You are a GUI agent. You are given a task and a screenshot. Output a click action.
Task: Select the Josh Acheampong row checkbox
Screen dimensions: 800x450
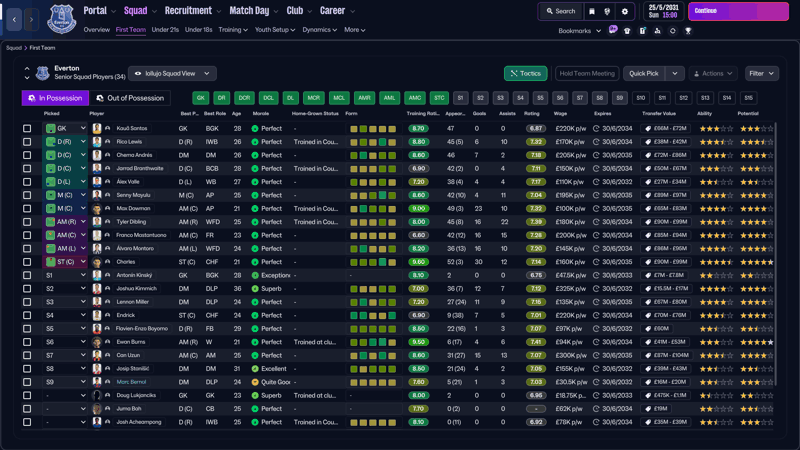[27, 422]
